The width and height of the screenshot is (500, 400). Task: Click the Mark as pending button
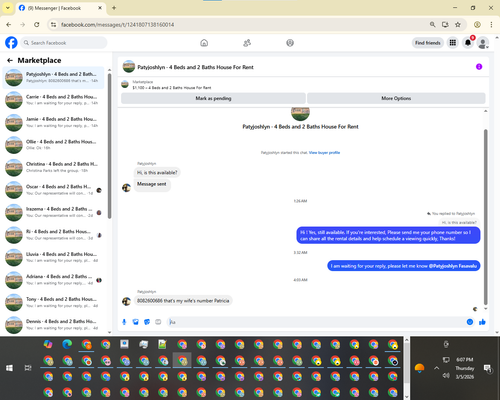[213, 98]
